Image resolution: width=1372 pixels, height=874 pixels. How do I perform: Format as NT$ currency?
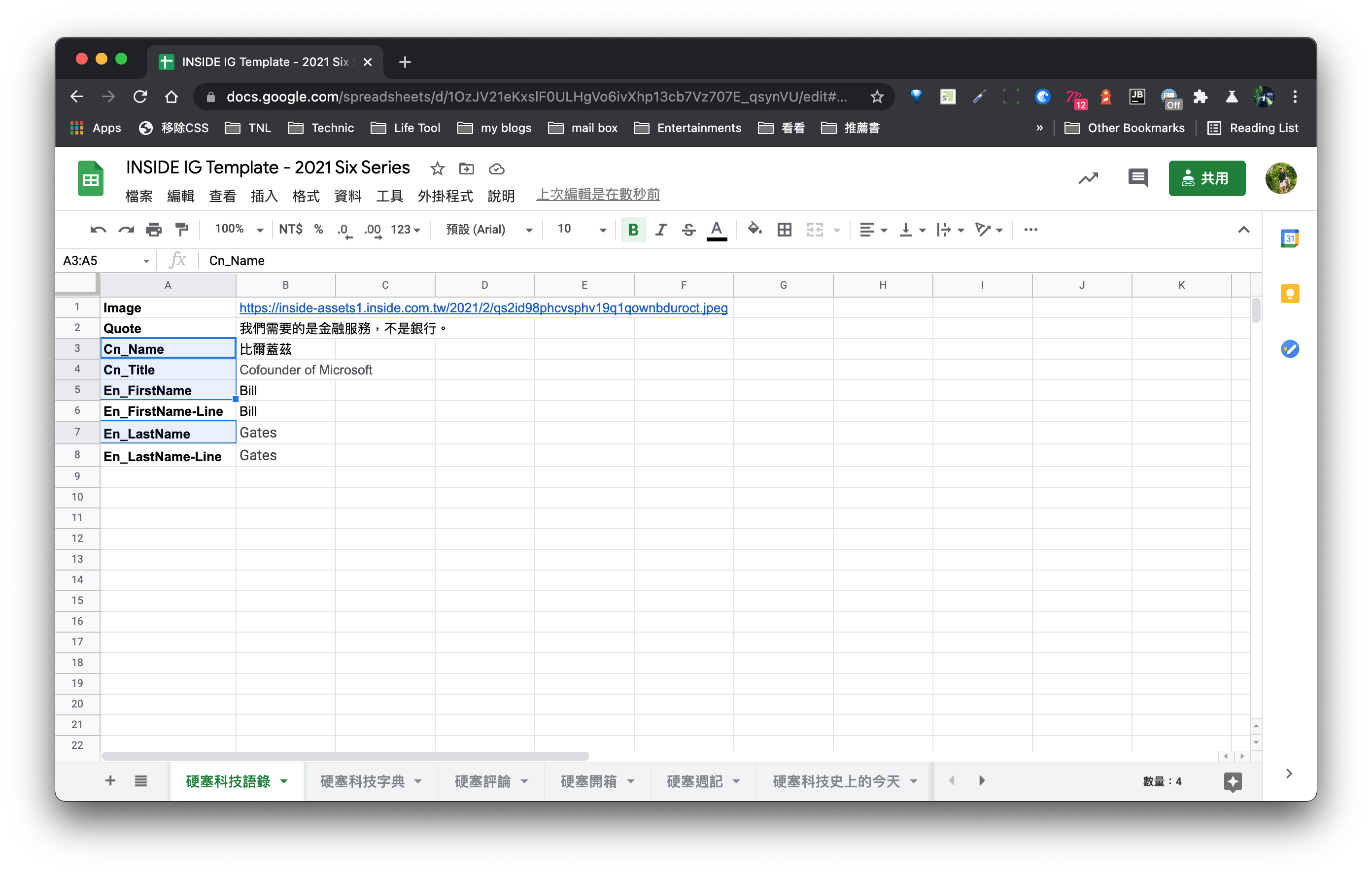pyautogui.click(x=291, y=230)
